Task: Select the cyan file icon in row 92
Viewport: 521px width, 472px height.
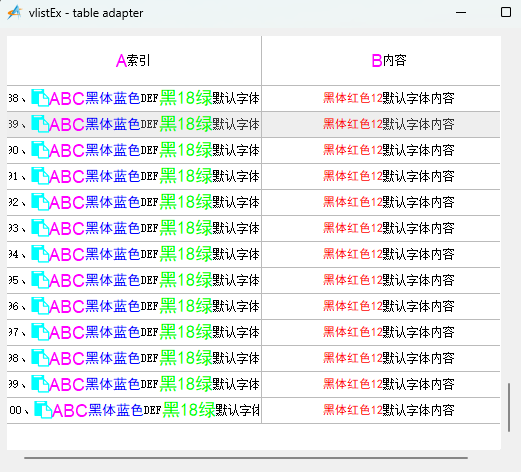Action: click(40, 202)
